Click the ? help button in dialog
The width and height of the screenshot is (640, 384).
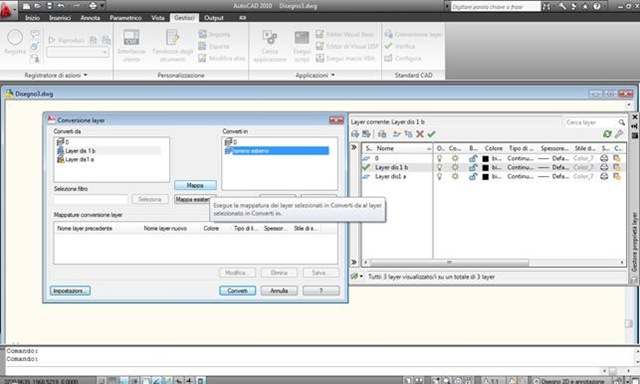coord(321,291)
